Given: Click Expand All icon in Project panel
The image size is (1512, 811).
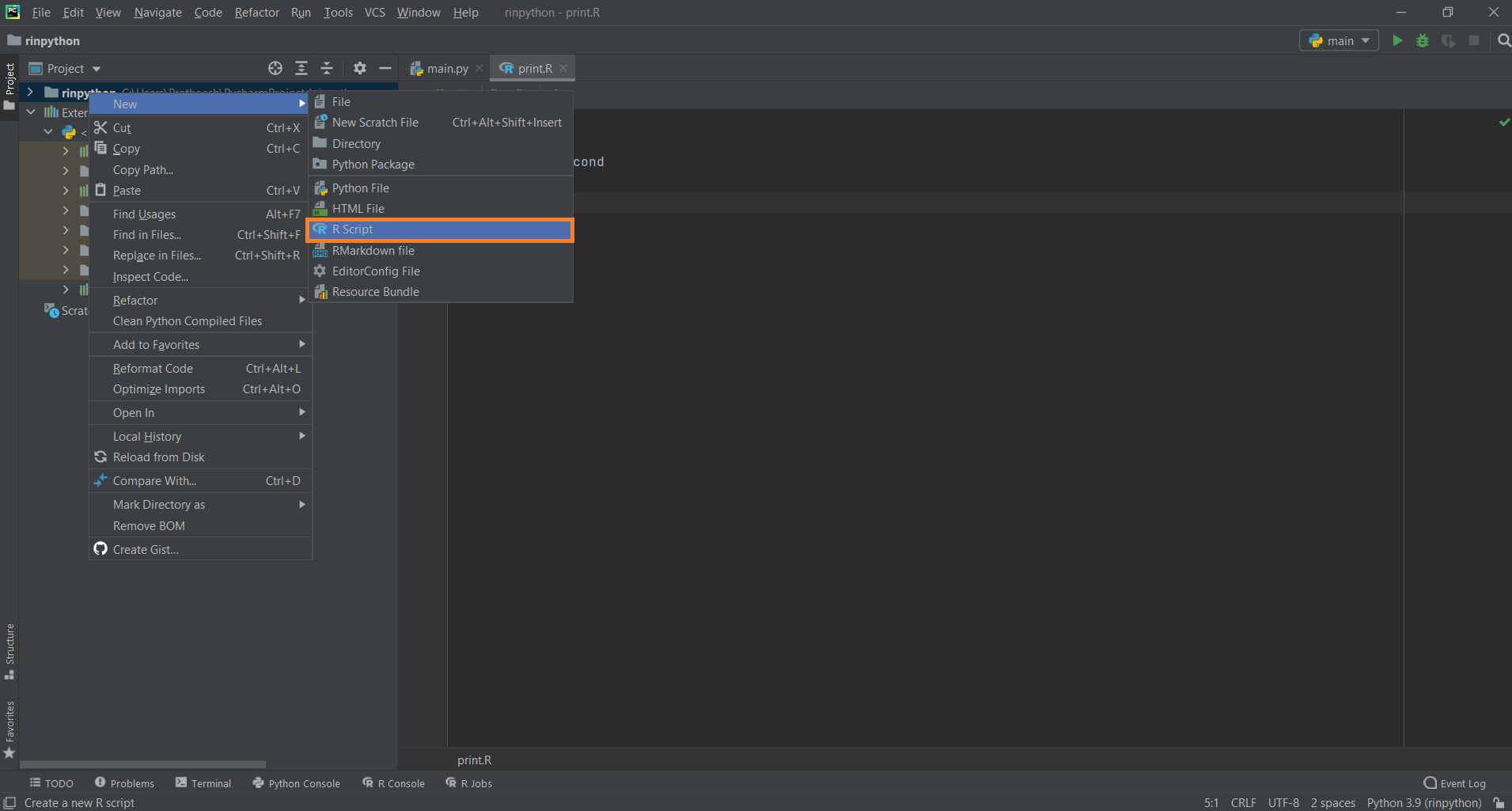Looking at the screenshot, I should [301, 68].
